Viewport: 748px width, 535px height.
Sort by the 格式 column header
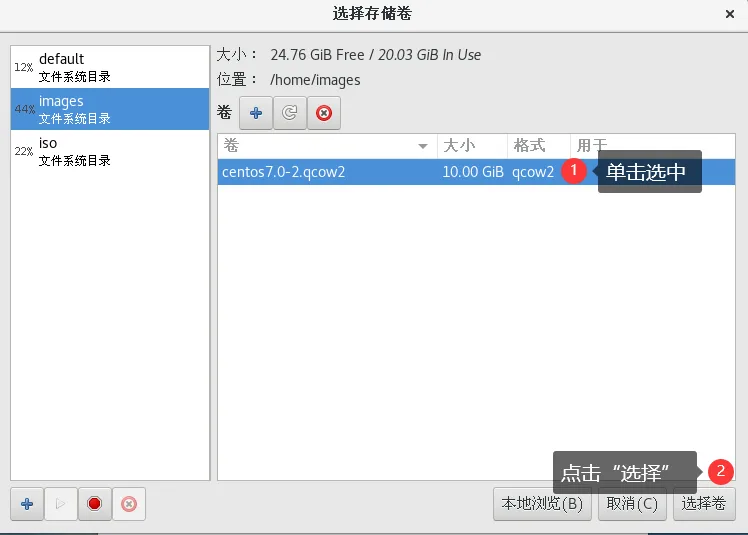pos(539,146)
